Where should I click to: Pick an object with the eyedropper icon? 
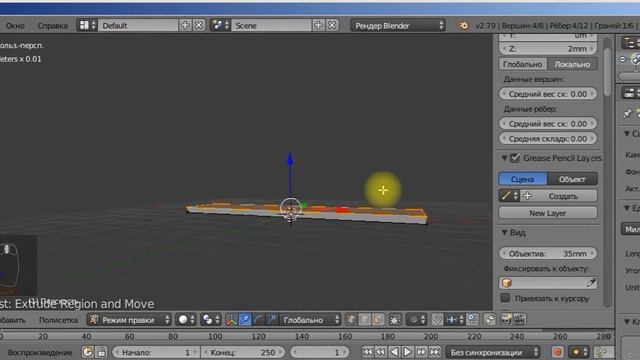(x=591, y=282)
